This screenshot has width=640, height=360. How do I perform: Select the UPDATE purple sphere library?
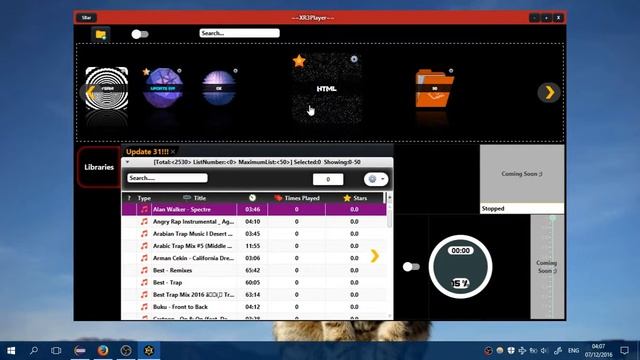coord(163,88)
